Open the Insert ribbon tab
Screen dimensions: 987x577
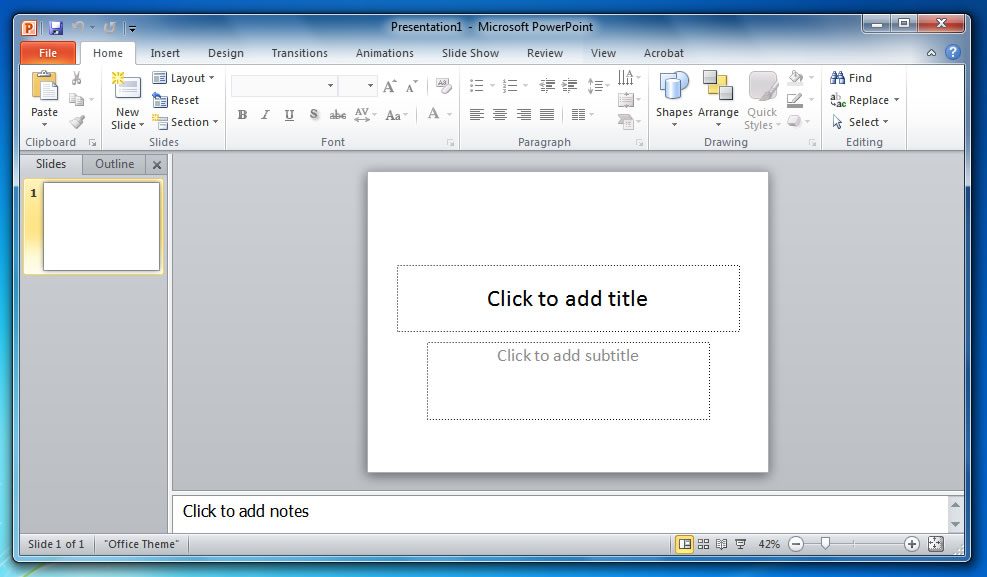[165, 53]
